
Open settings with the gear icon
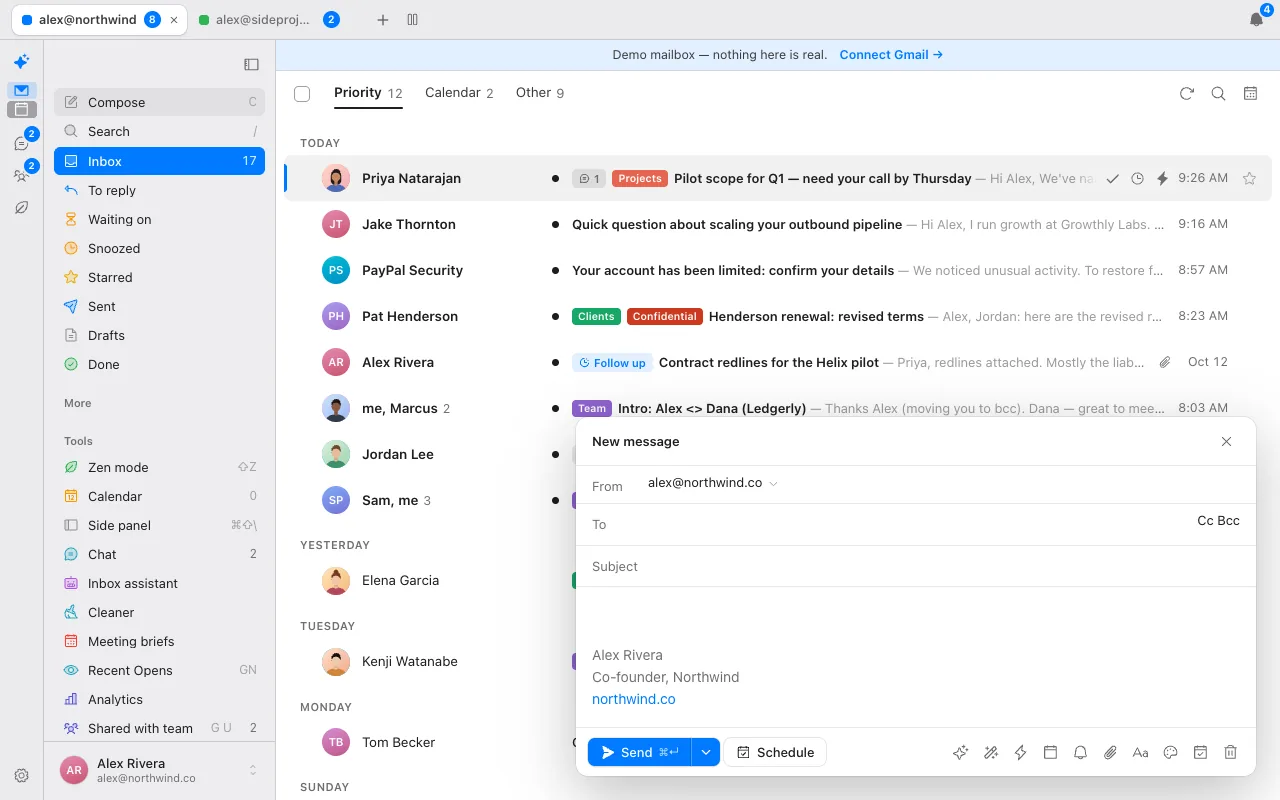[x=21, y=775]
